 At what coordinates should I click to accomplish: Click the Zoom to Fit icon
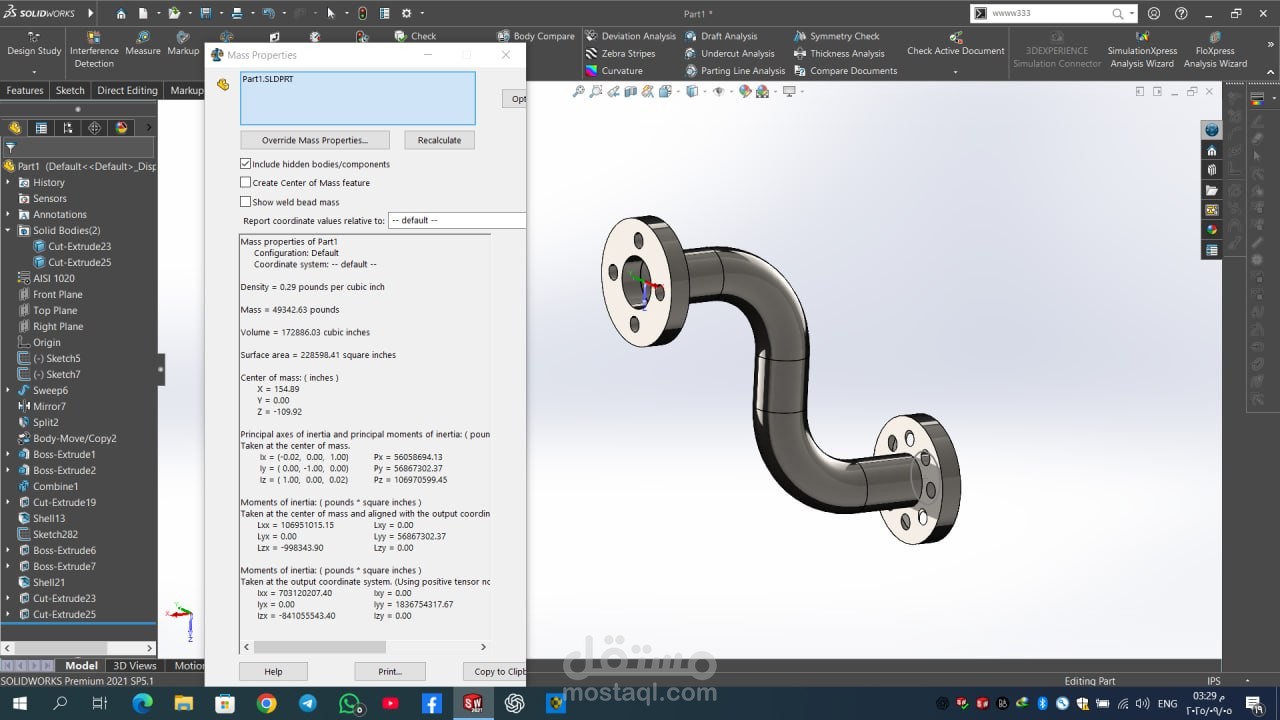click(578, 92)
